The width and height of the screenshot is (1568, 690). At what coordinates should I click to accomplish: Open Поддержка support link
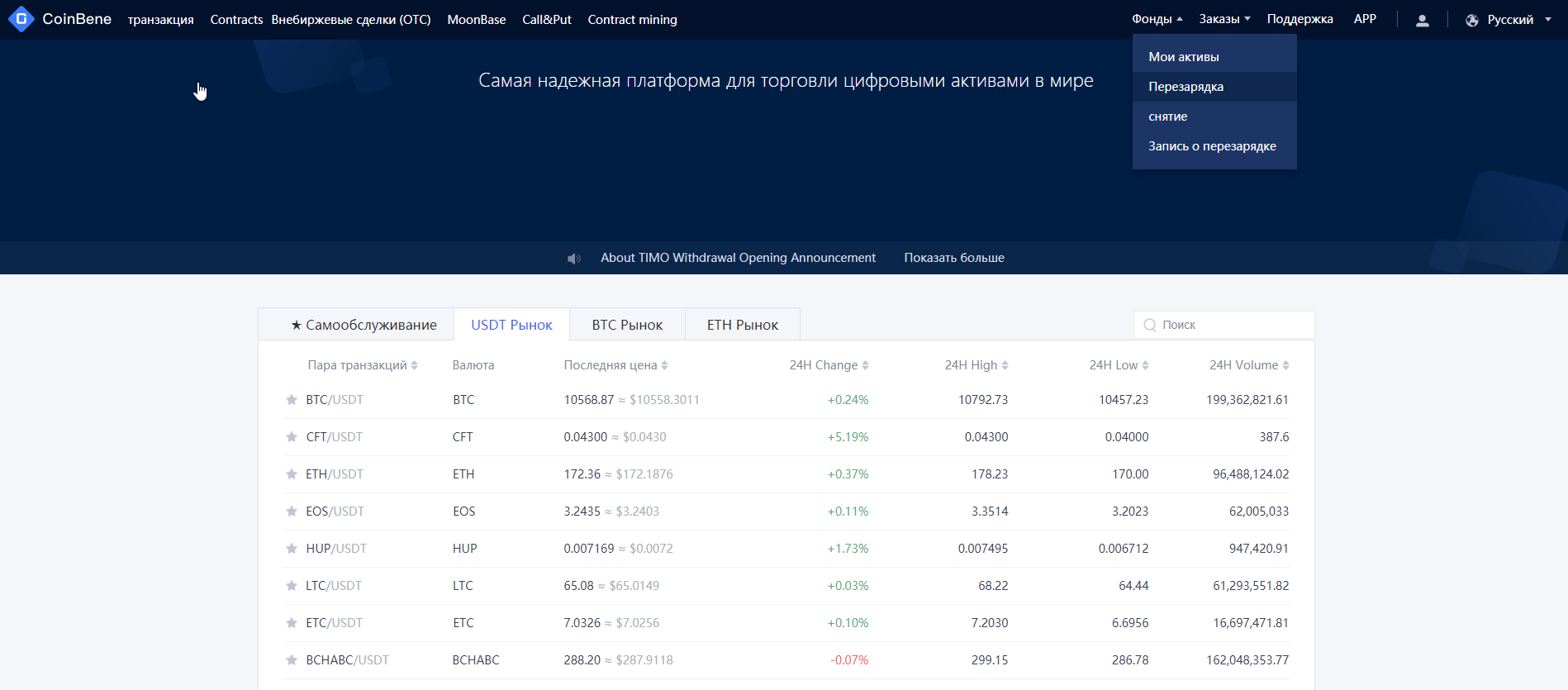[x=1300, y=19]
